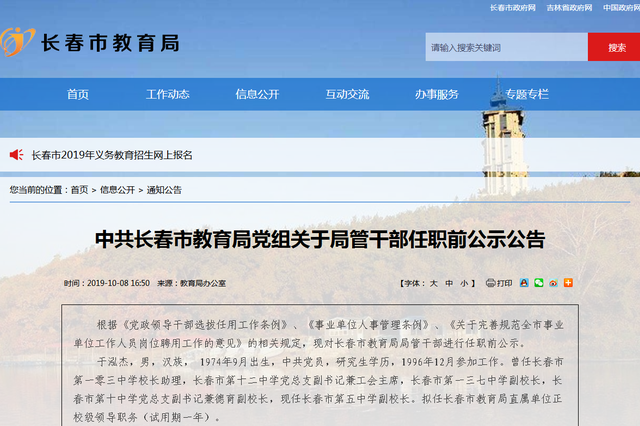Screen dimensions: 640x426
Task: Open the 信息公开 navigation tab
Action: 258,94
